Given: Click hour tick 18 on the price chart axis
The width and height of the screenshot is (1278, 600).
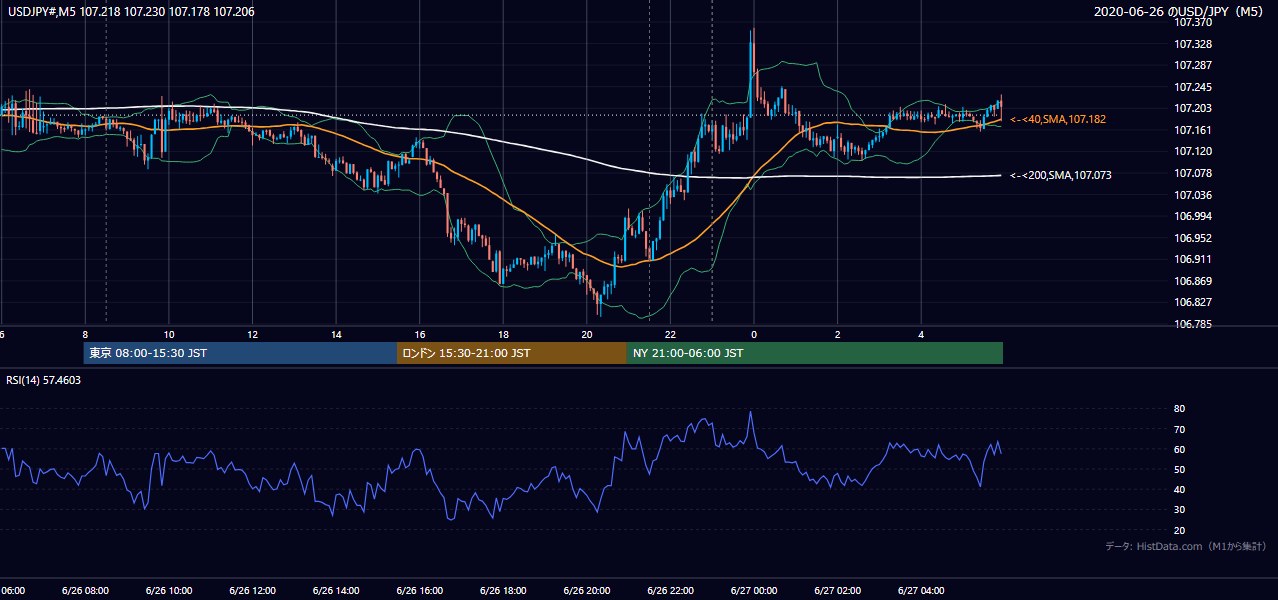Looking at the screenshot, I should click(503, 335).
